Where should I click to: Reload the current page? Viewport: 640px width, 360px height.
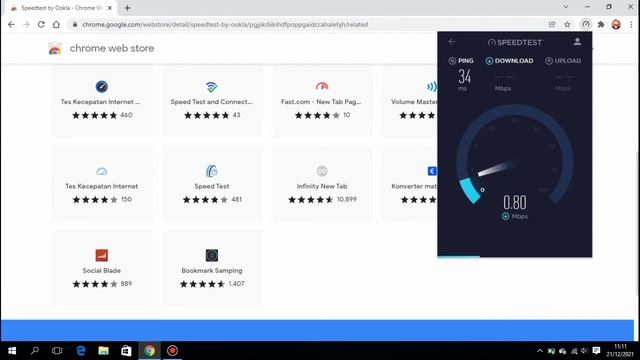pyautogui.click(x=41, y=24)
